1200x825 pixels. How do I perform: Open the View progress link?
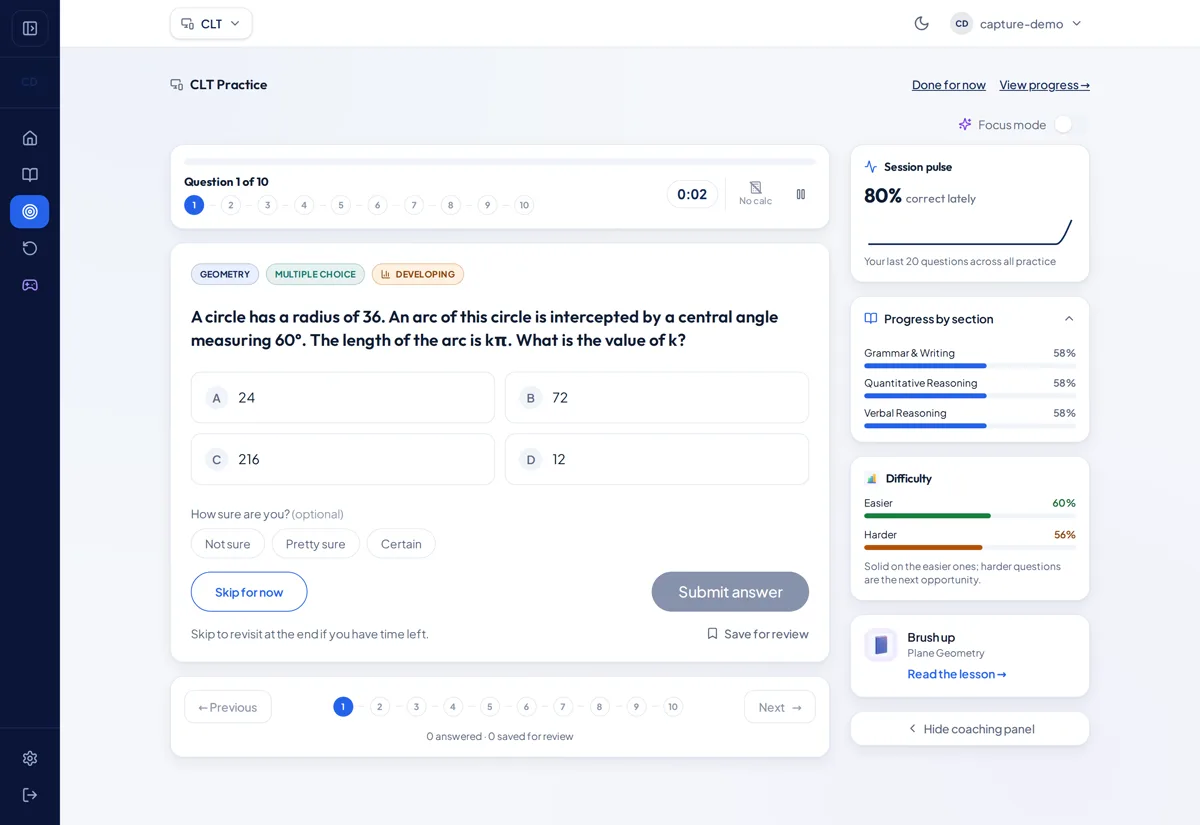(x=1044, y=85)
